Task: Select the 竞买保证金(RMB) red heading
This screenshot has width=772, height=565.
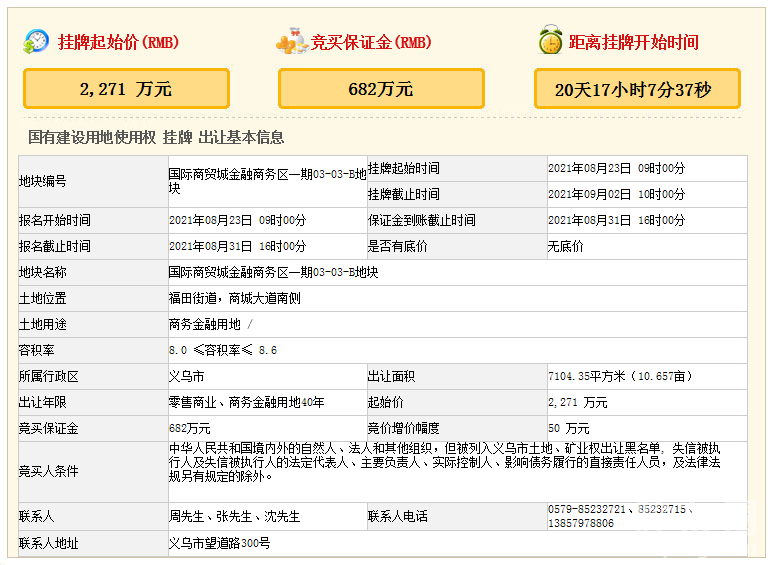Action: 371,43
